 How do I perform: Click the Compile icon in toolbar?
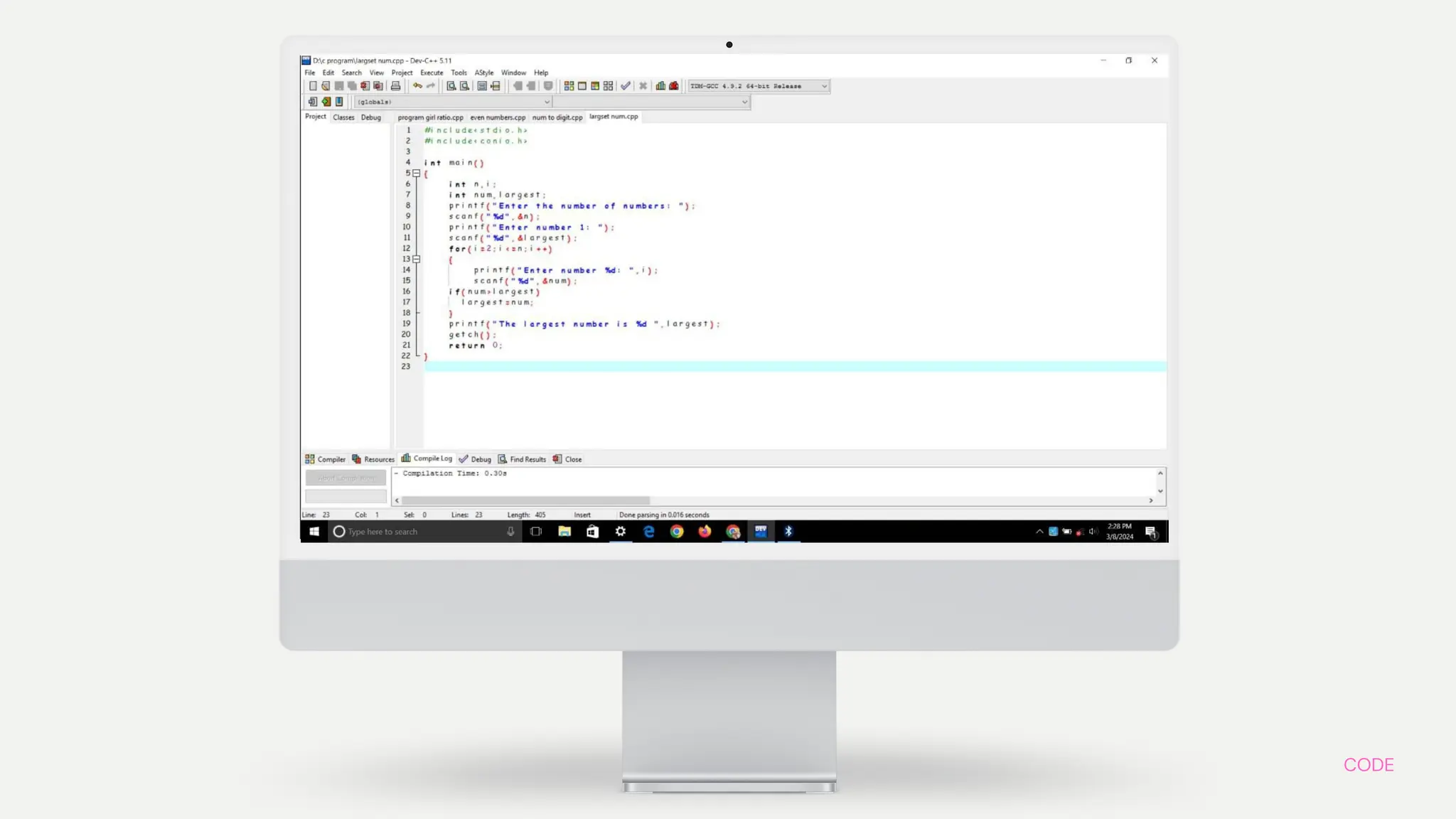tap(569, 86)
